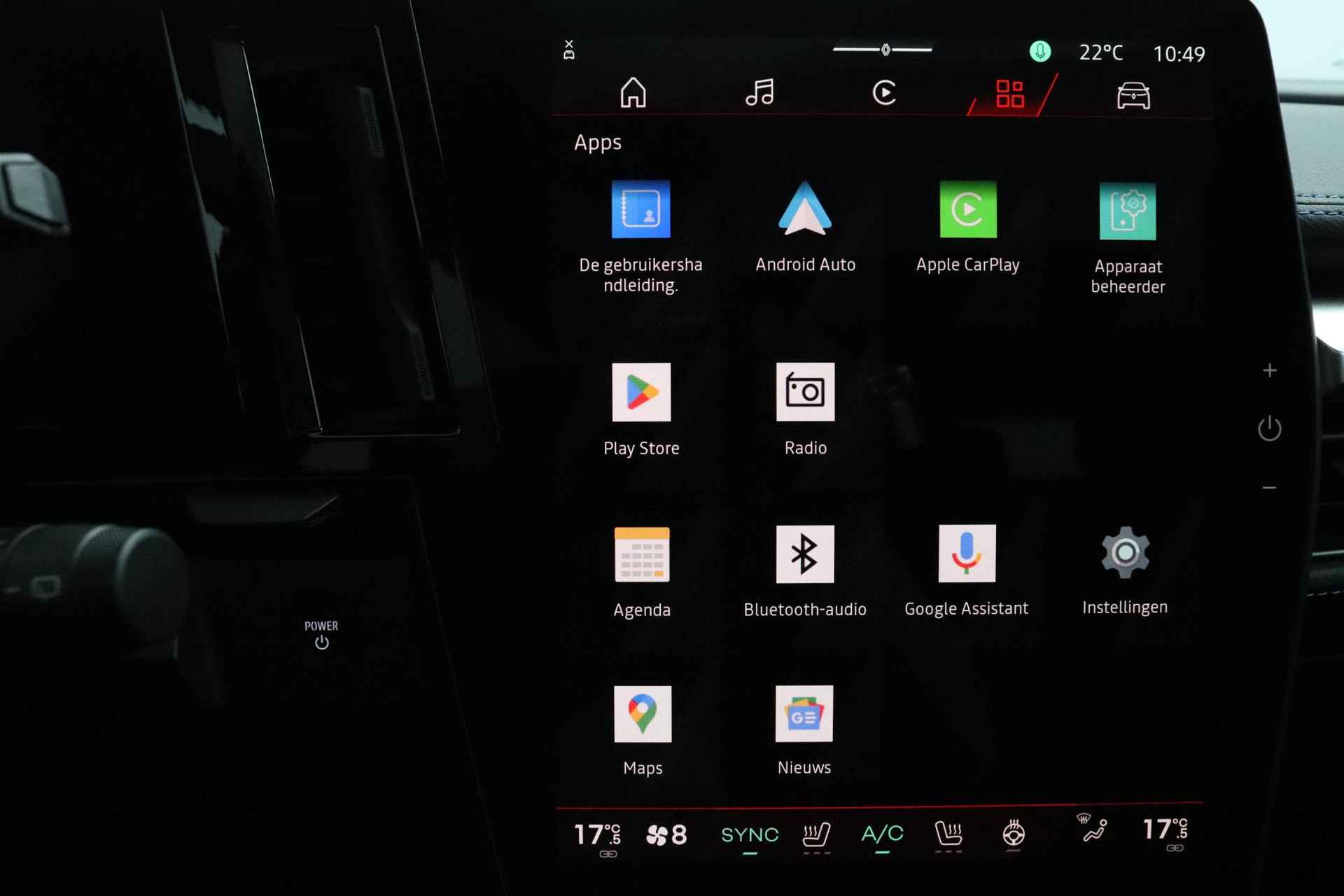Select the Apps grid tab

click(1010, 93)
